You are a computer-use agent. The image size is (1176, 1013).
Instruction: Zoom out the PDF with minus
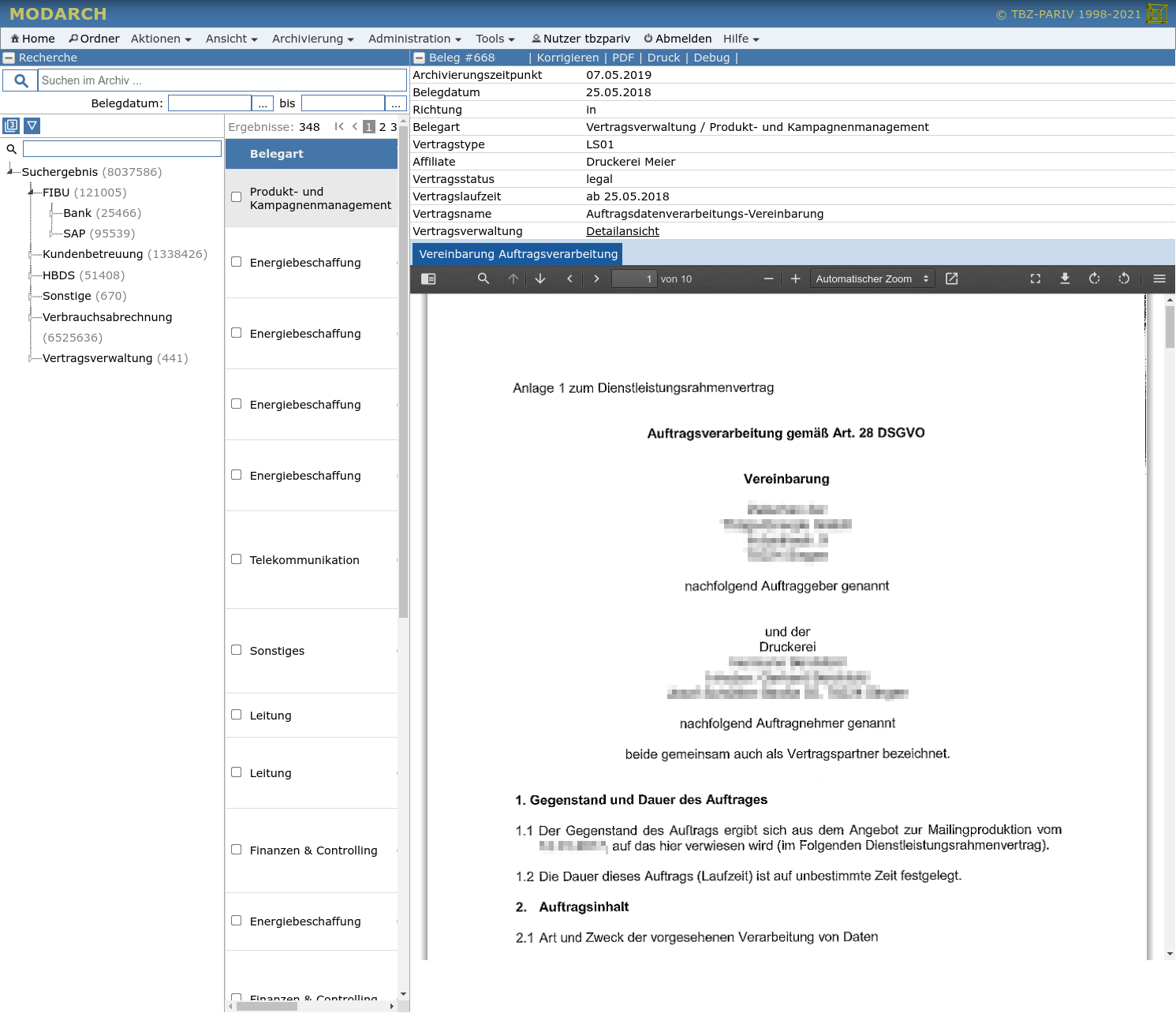click(x=768, y=278)
